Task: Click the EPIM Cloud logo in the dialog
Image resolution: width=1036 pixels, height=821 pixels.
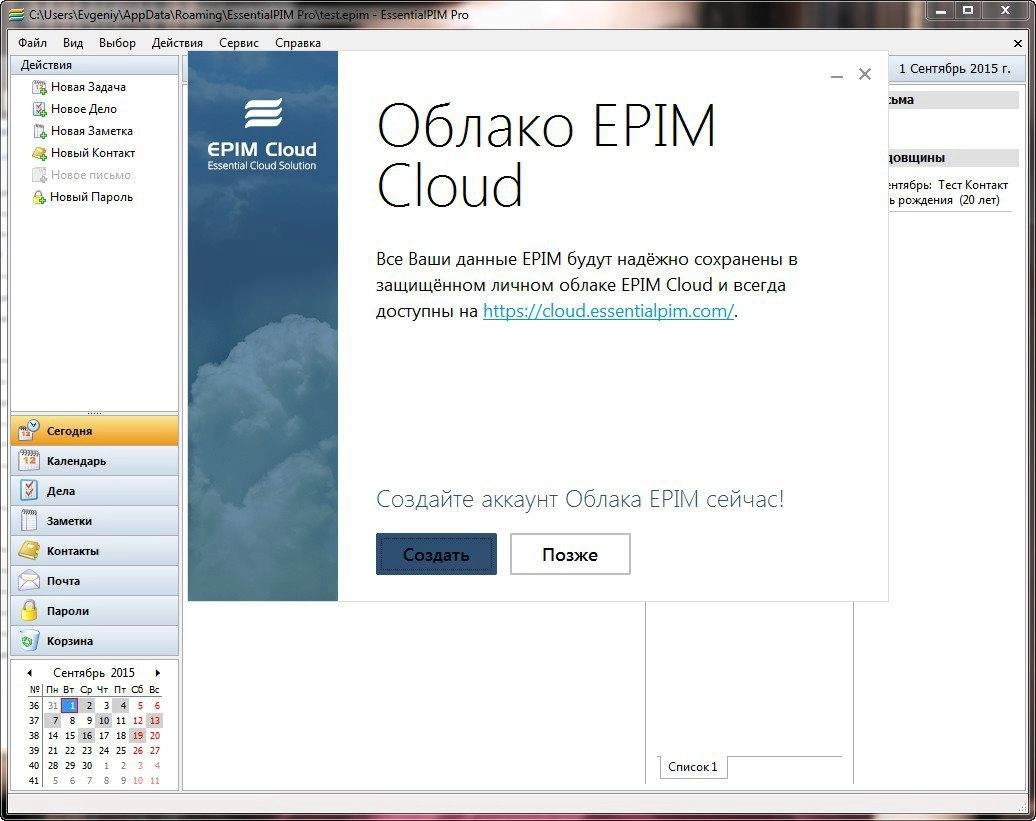Action: 262,134
